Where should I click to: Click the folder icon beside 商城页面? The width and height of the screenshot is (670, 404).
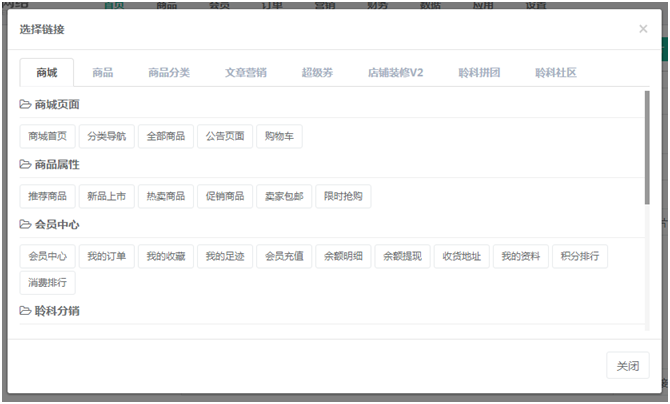click(25, 105)
